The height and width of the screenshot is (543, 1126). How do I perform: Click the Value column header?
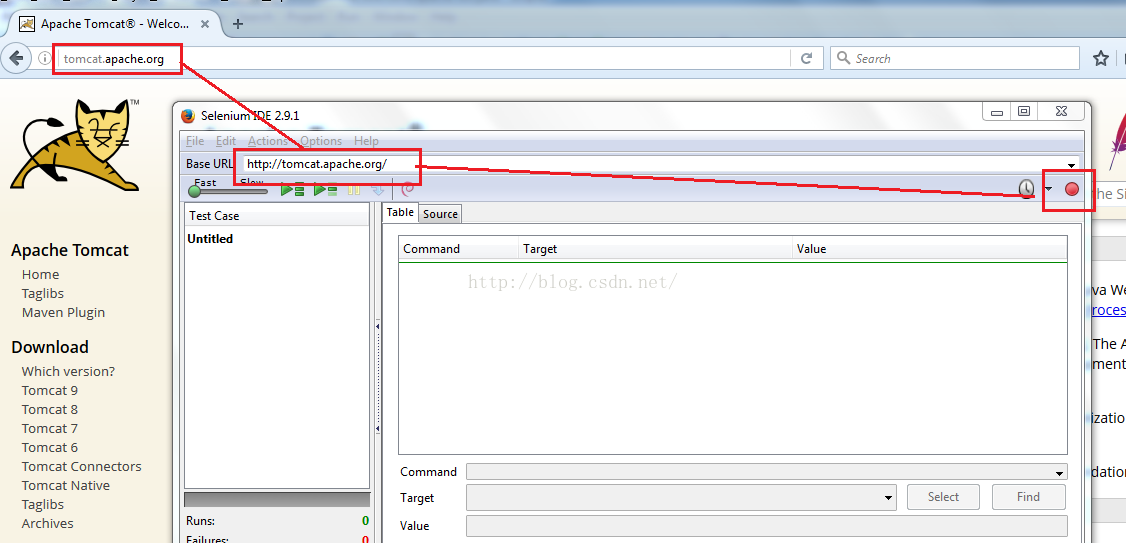click(x=929, y=249)
